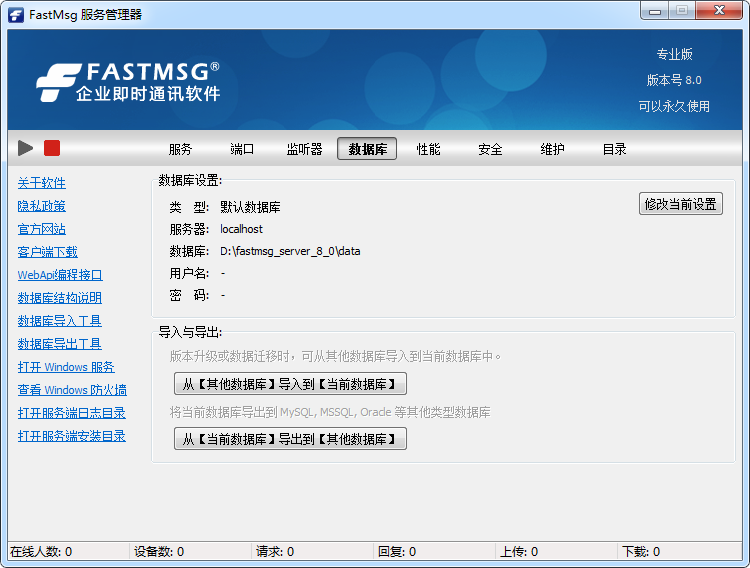Open the 数据库结构说明 link

(60, 298)
